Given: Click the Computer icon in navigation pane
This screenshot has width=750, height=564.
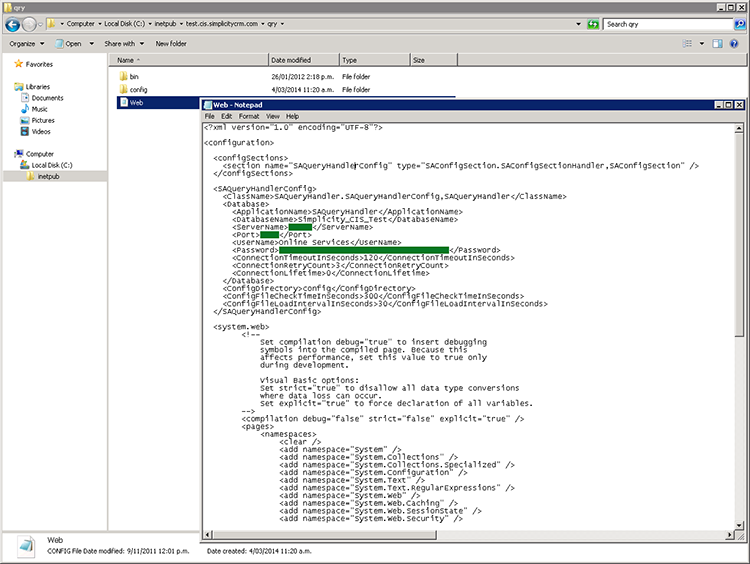Looking at the screenshot, I should [19, 154].
